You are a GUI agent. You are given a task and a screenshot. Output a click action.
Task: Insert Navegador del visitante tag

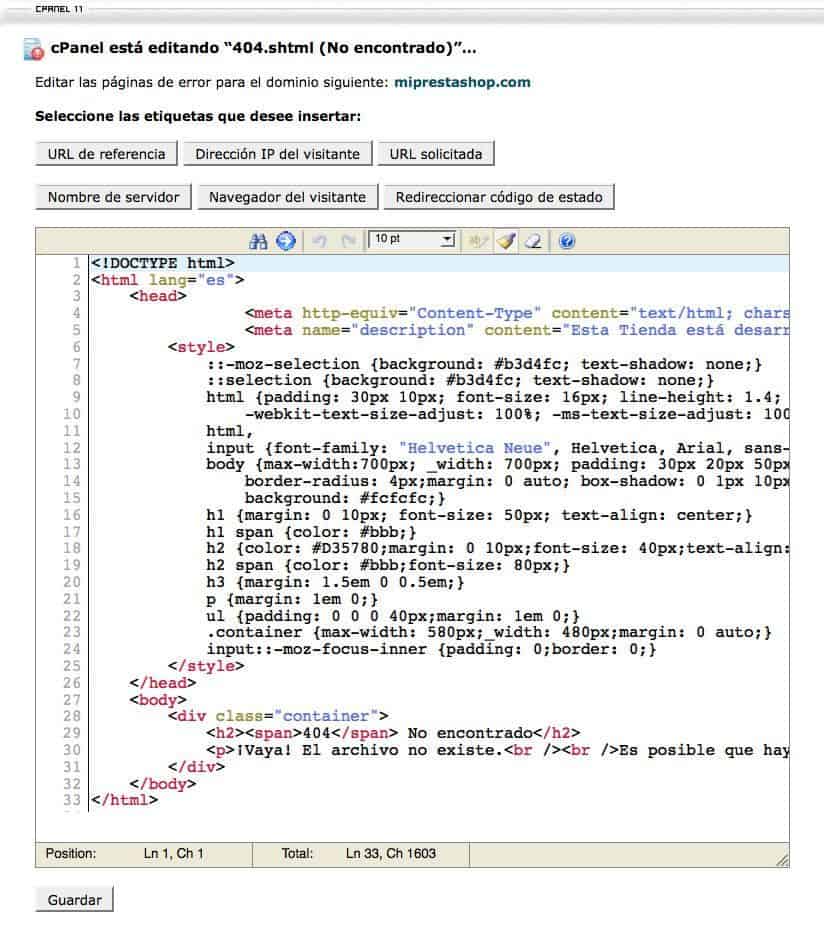click(x=287, y=197)
